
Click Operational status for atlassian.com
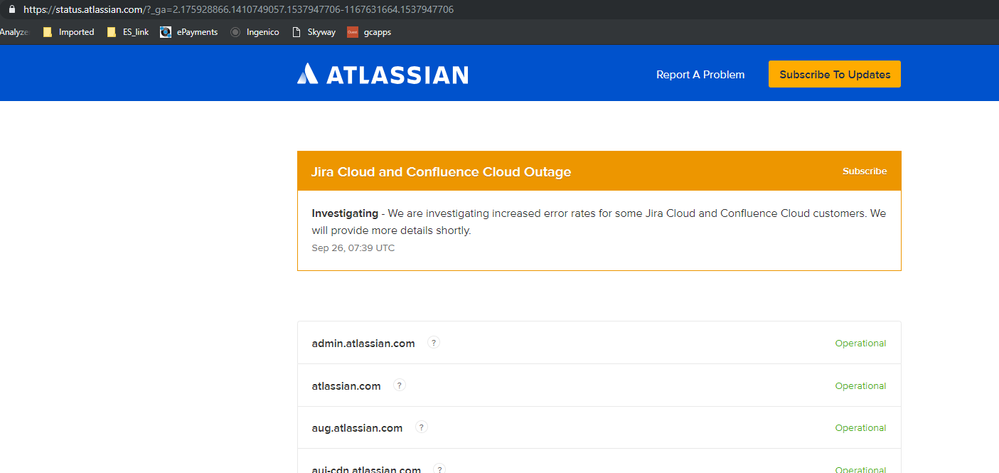click(860, 386)
